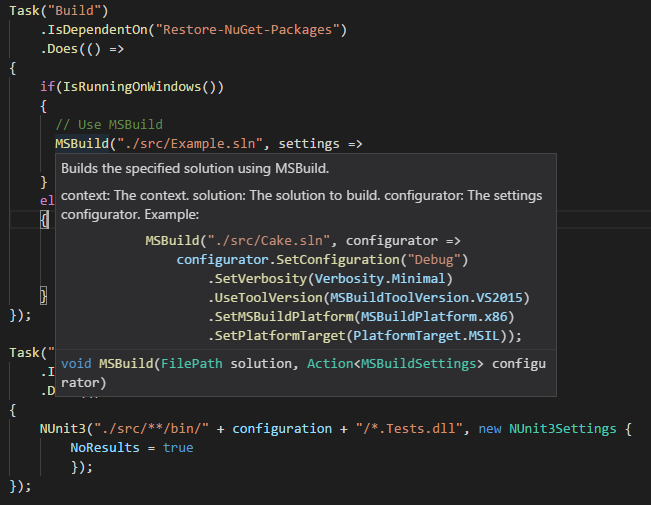Click the "Restore-NuGet-Packages" string

pyautogui.click(x=247, y=30)
